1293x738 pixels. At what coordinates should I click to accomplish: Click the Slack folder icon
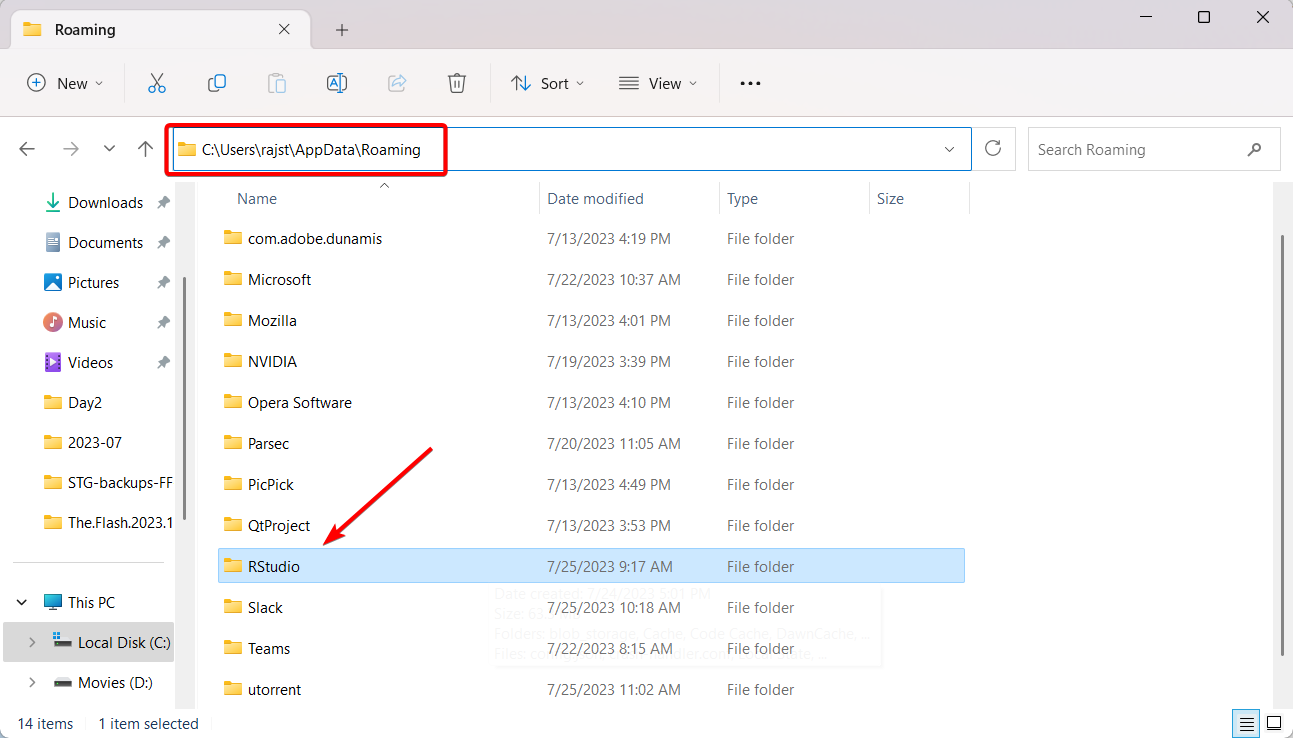[232, 607]
